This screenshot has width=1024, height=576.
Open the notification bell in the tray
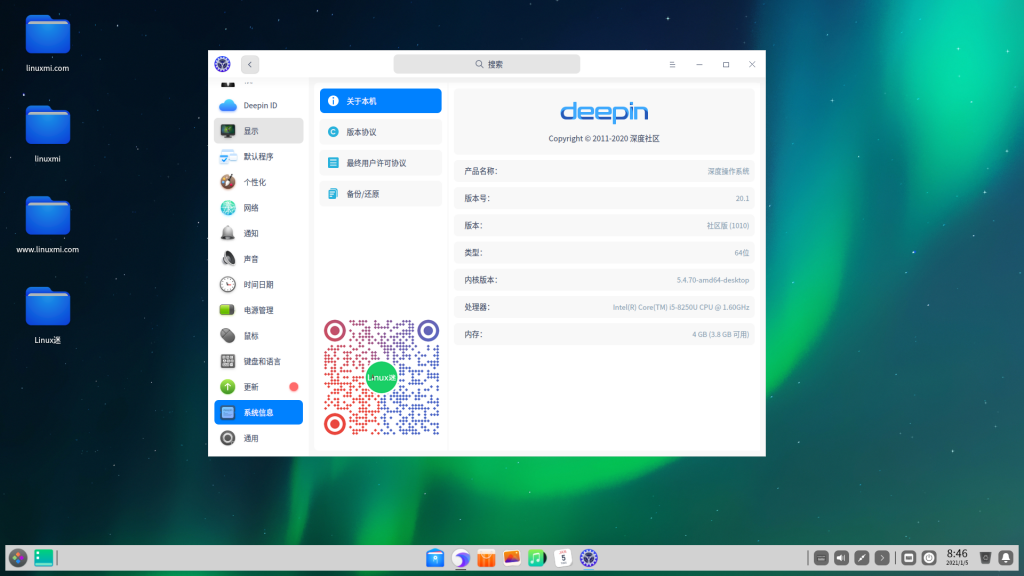point(1006,558)
